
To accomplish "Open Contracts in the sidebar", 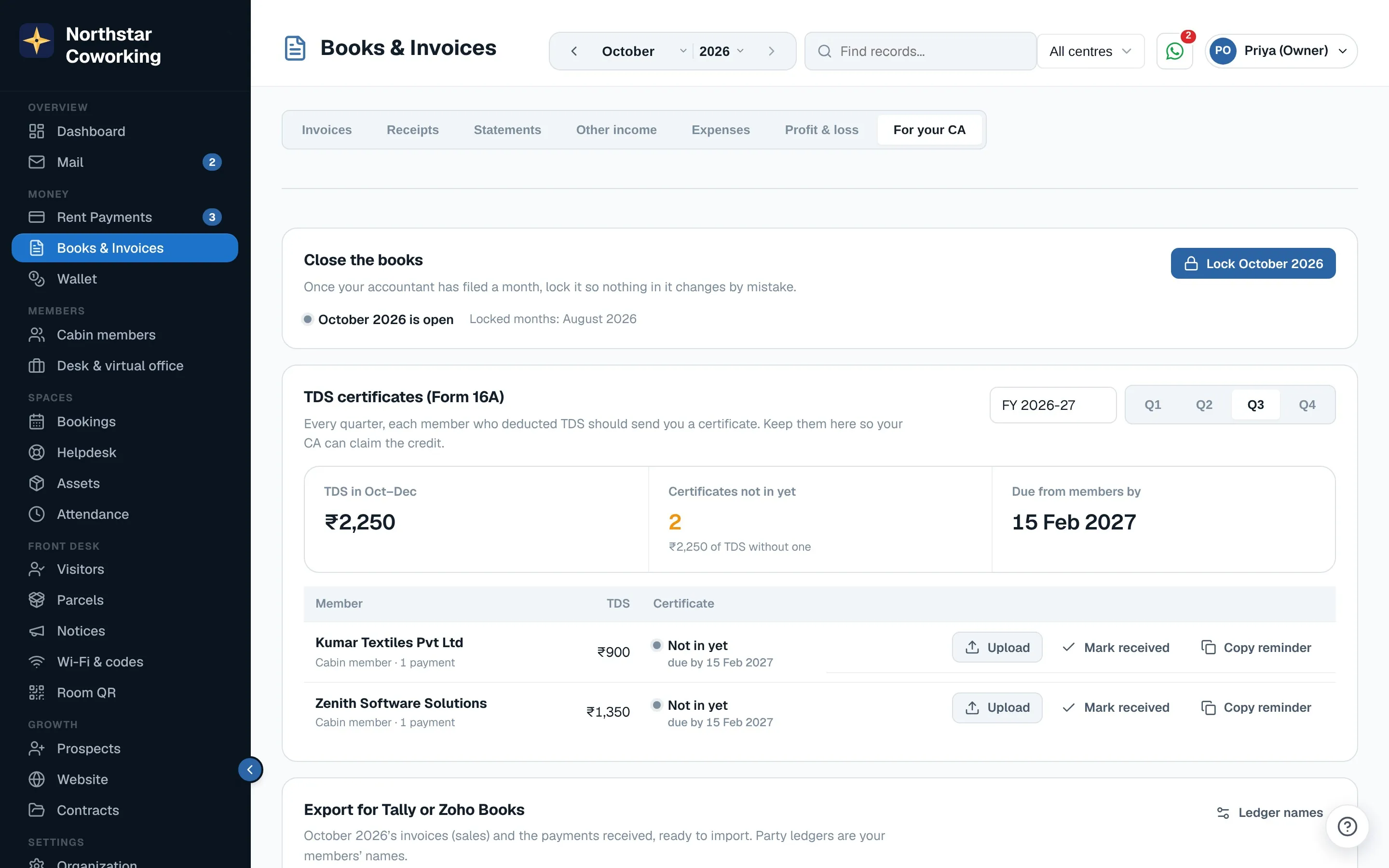I will [124, 810].
